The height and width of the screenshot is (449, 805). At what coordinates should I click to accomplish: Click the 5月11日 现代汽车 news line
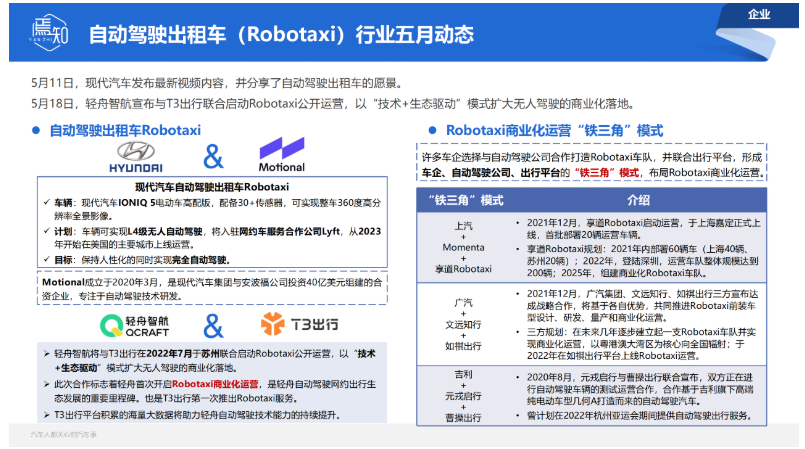click(x=217, y=83)
